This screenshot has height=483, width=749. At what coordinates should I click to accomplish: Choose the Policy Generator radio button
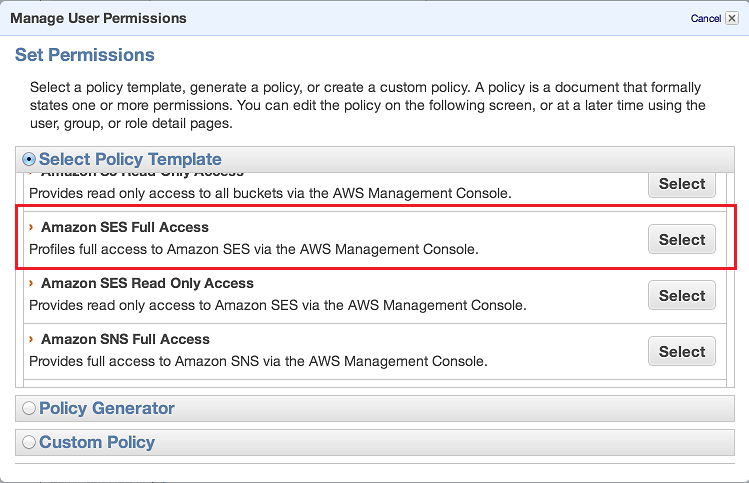(x=29, y=408)
